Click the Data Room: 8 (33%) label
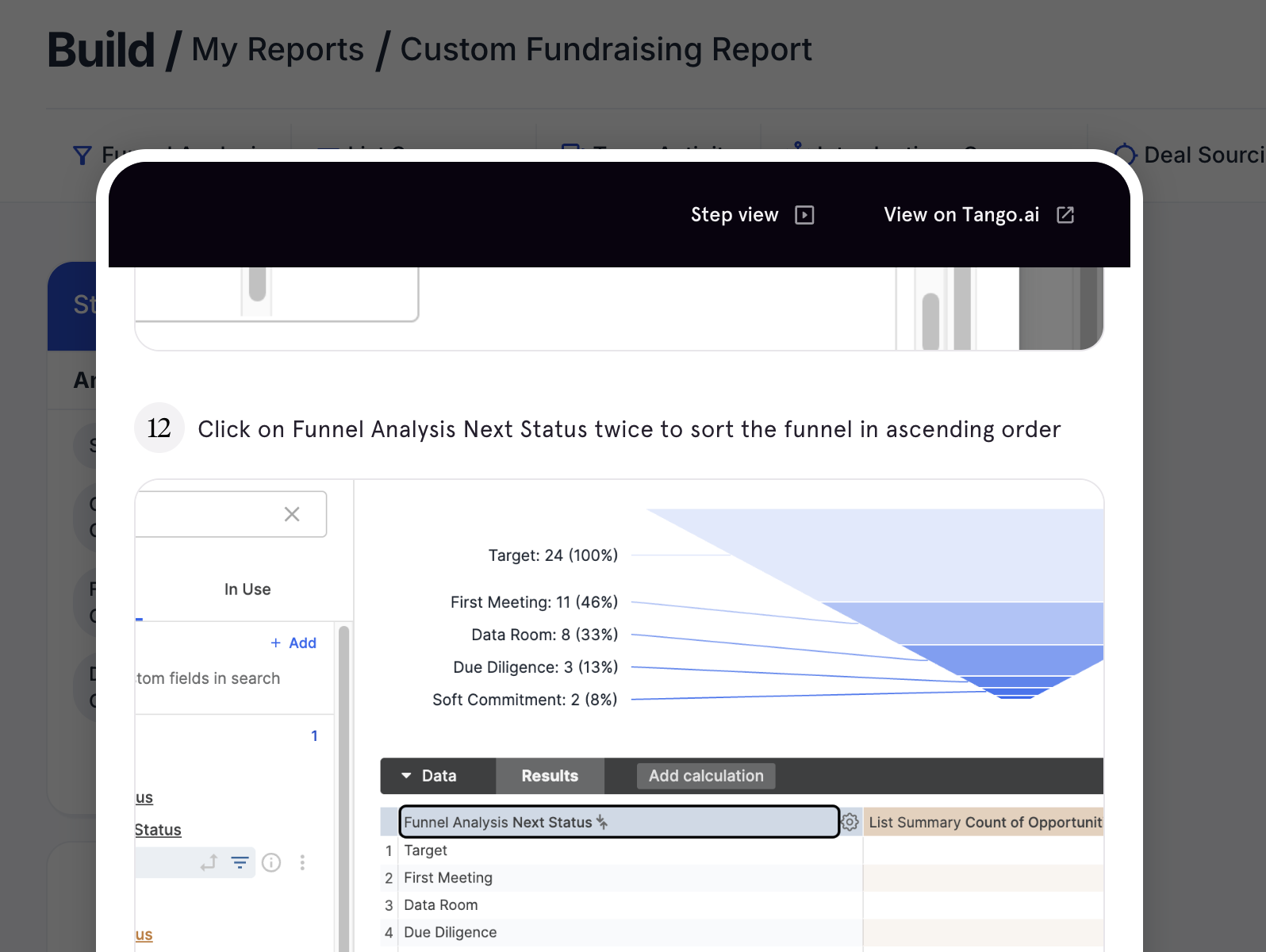Viewport: 1266px width, 952px height. [544, 635]
